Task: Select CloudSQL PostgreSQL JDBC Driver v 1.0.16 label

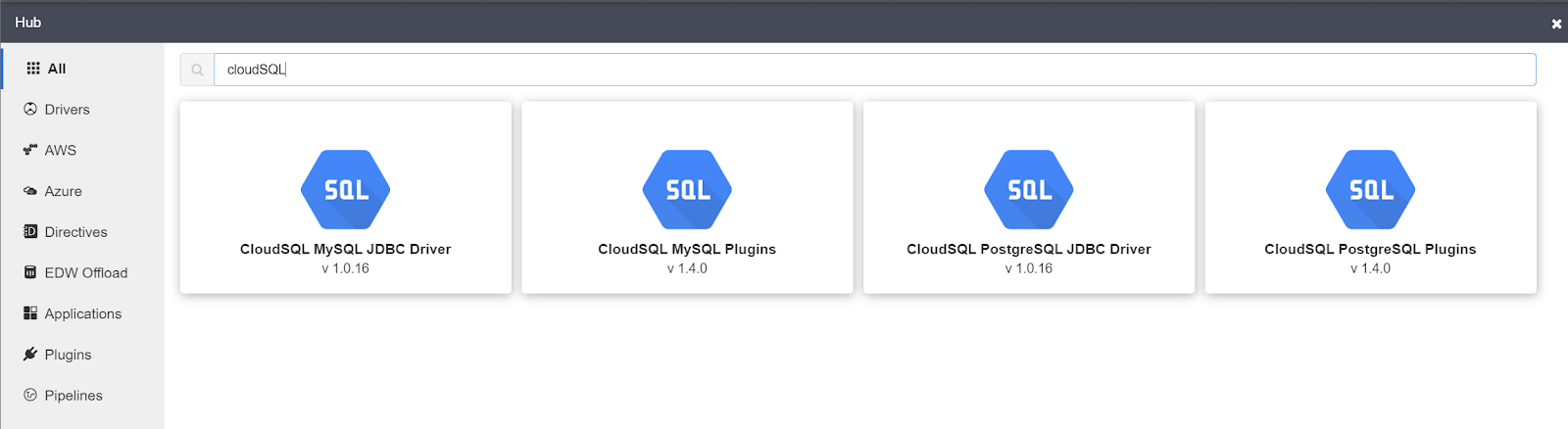Action: (1029, 268)
